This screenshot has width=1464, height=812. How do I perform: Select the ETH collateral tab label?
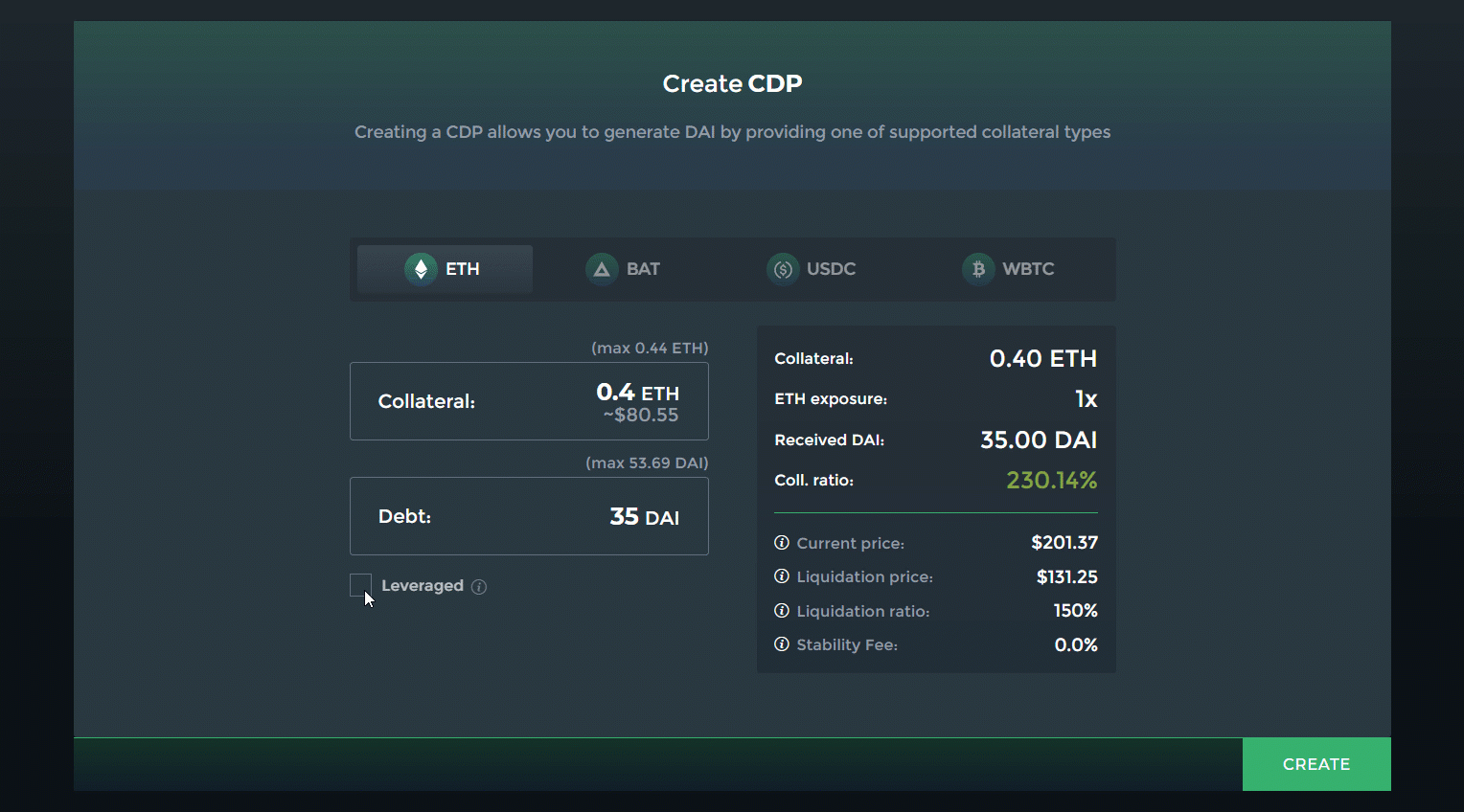pos(463,269)
